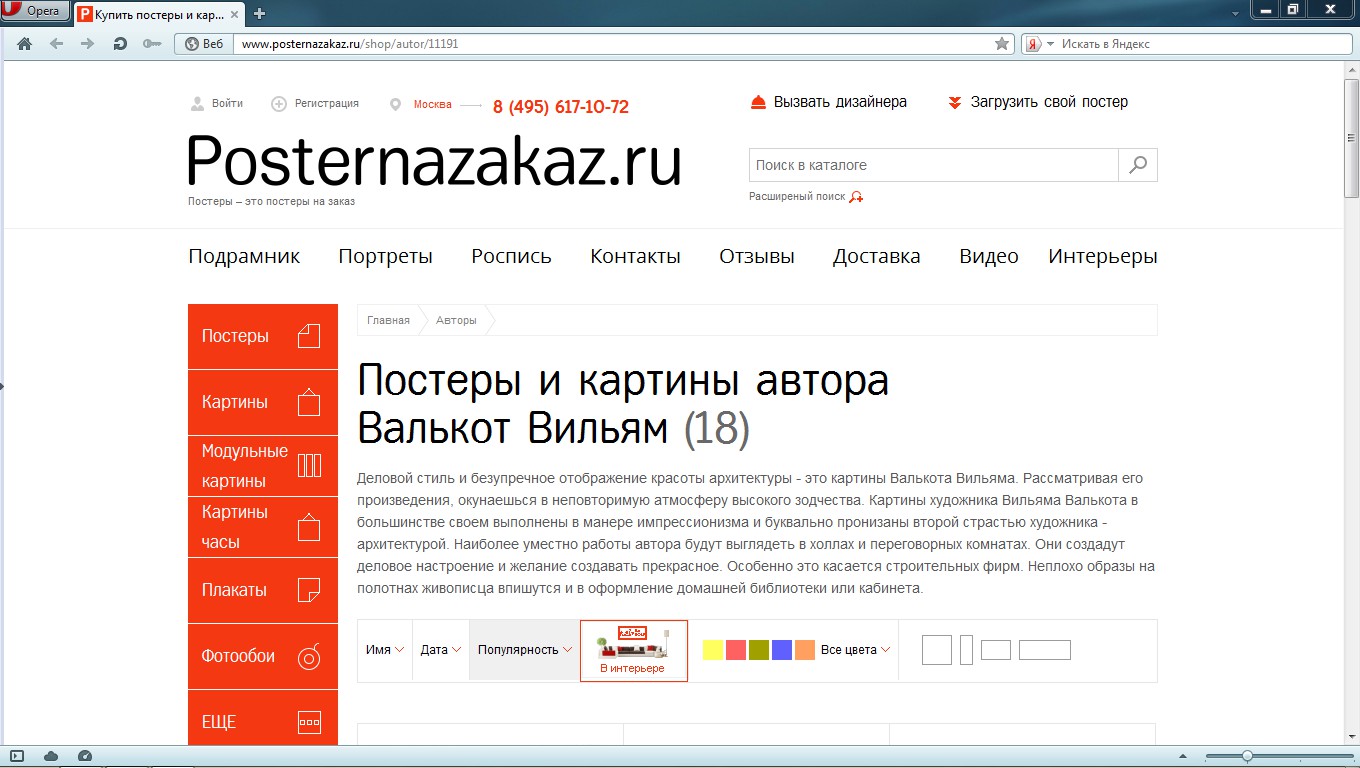Open the Интерьеры menu item
Screen dimensions: 1360x768
(1103, 256)
